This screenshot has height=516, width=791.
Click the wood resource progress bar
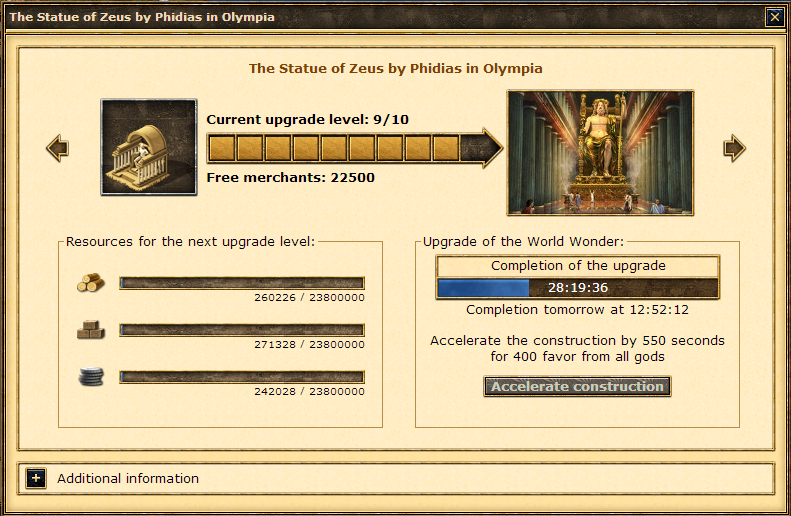pyautogui.click(x=242, y=282)
